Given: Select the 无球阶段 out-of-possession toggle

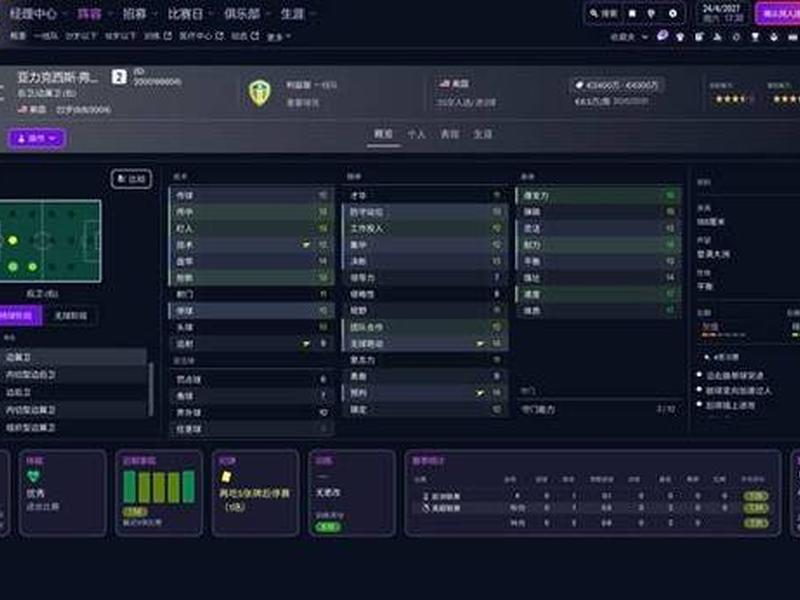Looking at the screenshot, I should click(x=70, y=316).
